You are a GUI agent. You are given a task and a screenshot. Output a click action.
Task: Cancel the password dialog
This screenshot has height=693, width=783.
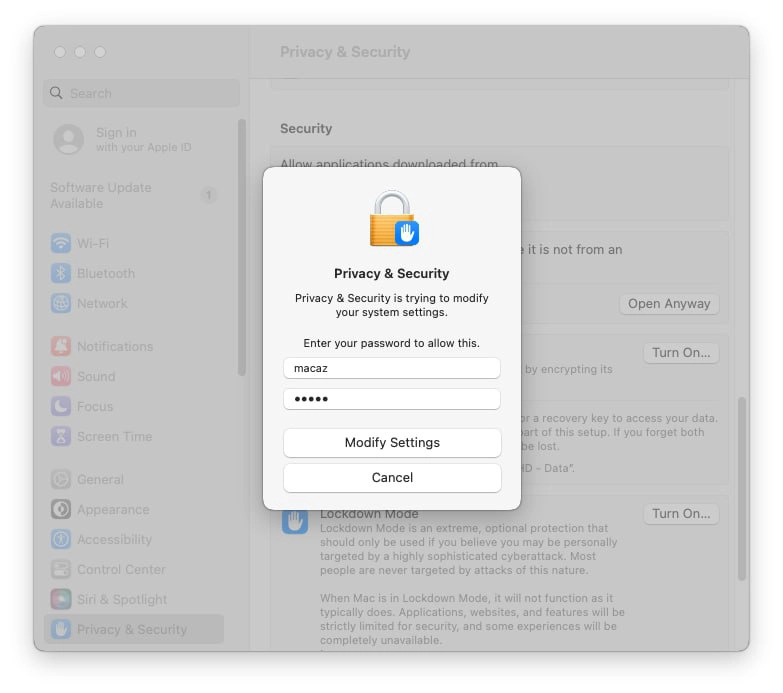pyautogui.click(x=392, y=478)
